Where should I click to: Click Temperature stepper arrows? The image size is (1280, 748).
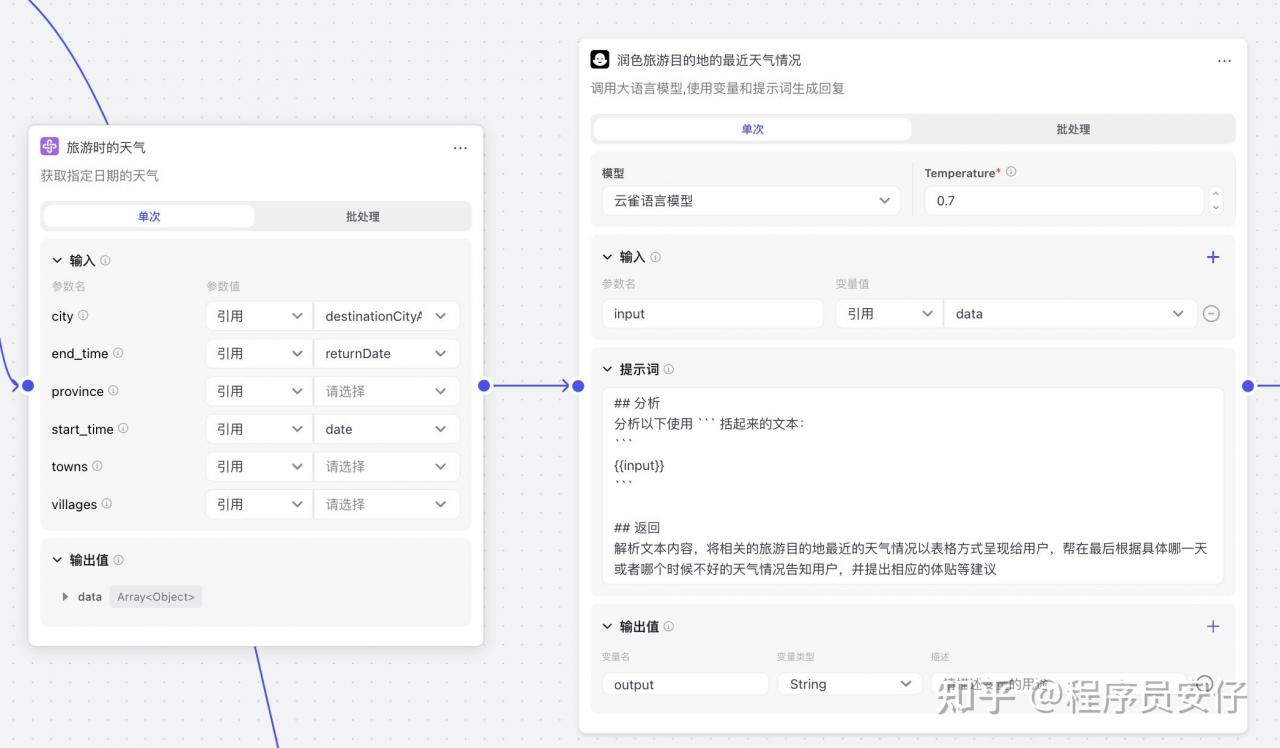1216,201
